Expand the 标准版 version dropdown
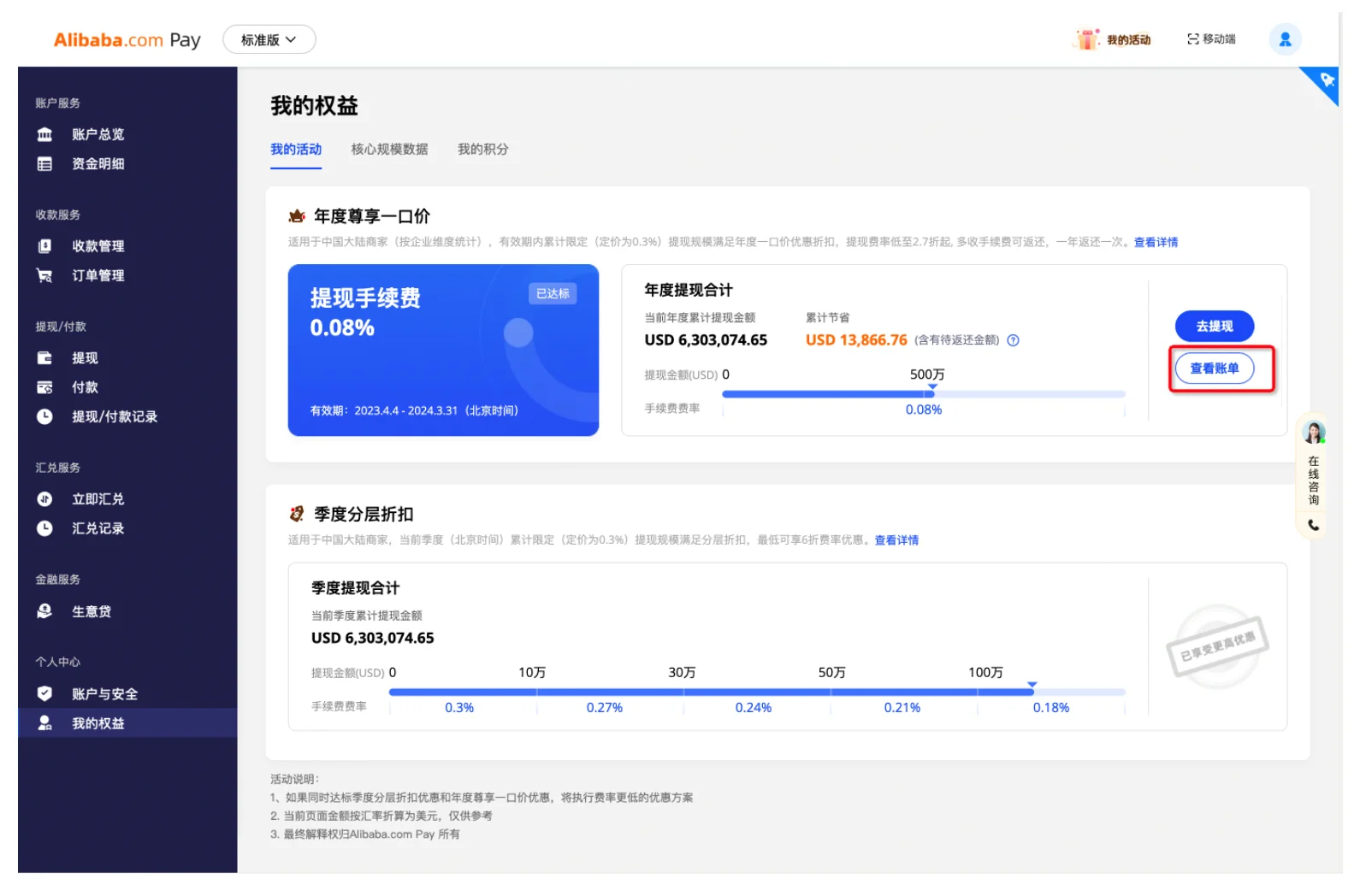This screenshot has height=896, width=1360. pos(269,39)
